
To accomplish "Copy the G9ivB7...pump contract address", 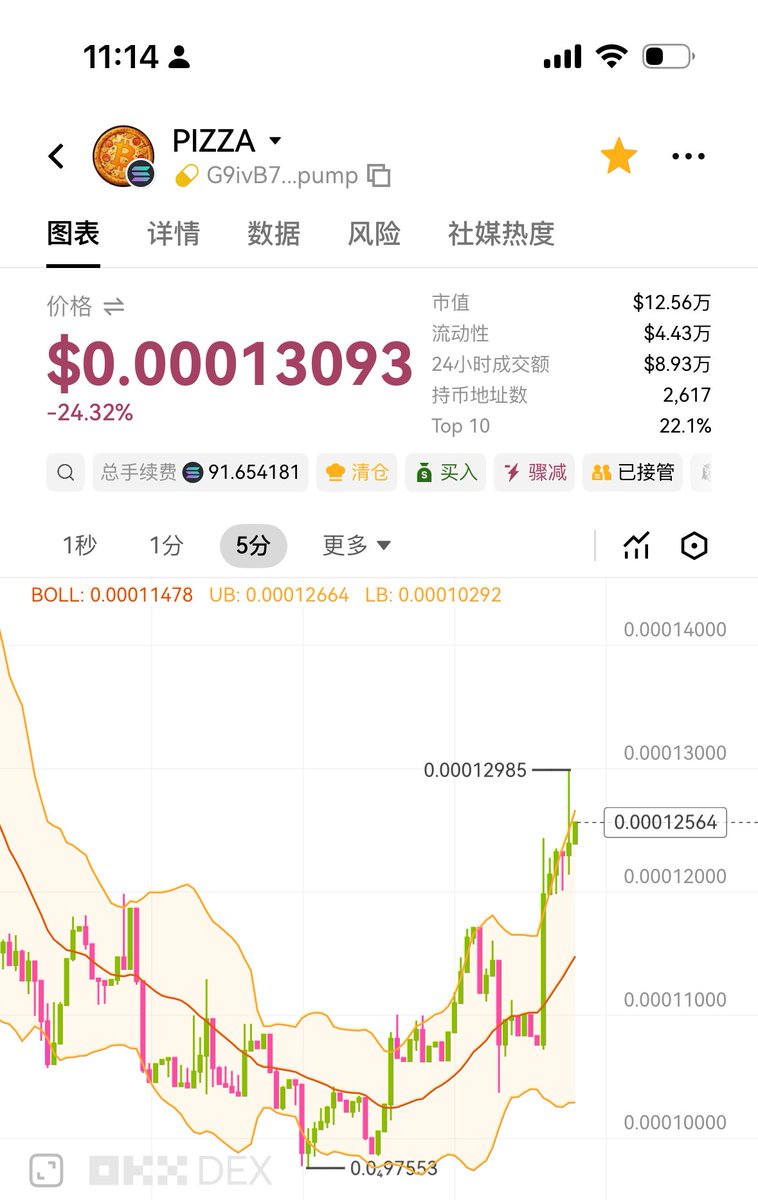I will tap(378, 176).
